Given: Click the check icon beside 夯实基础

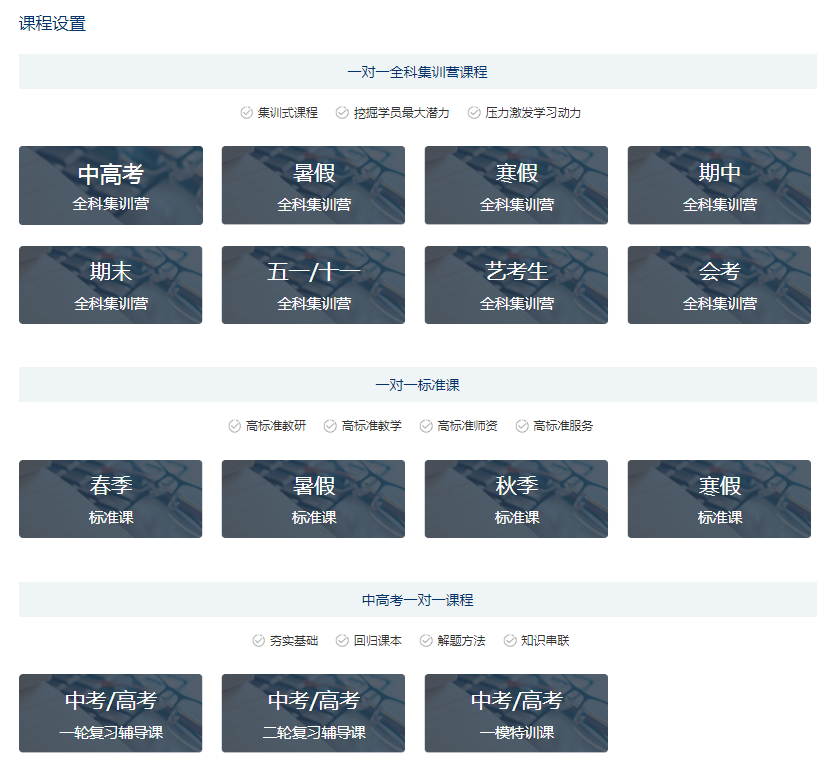Looking at the screenshot, I should tap(259, 641).
